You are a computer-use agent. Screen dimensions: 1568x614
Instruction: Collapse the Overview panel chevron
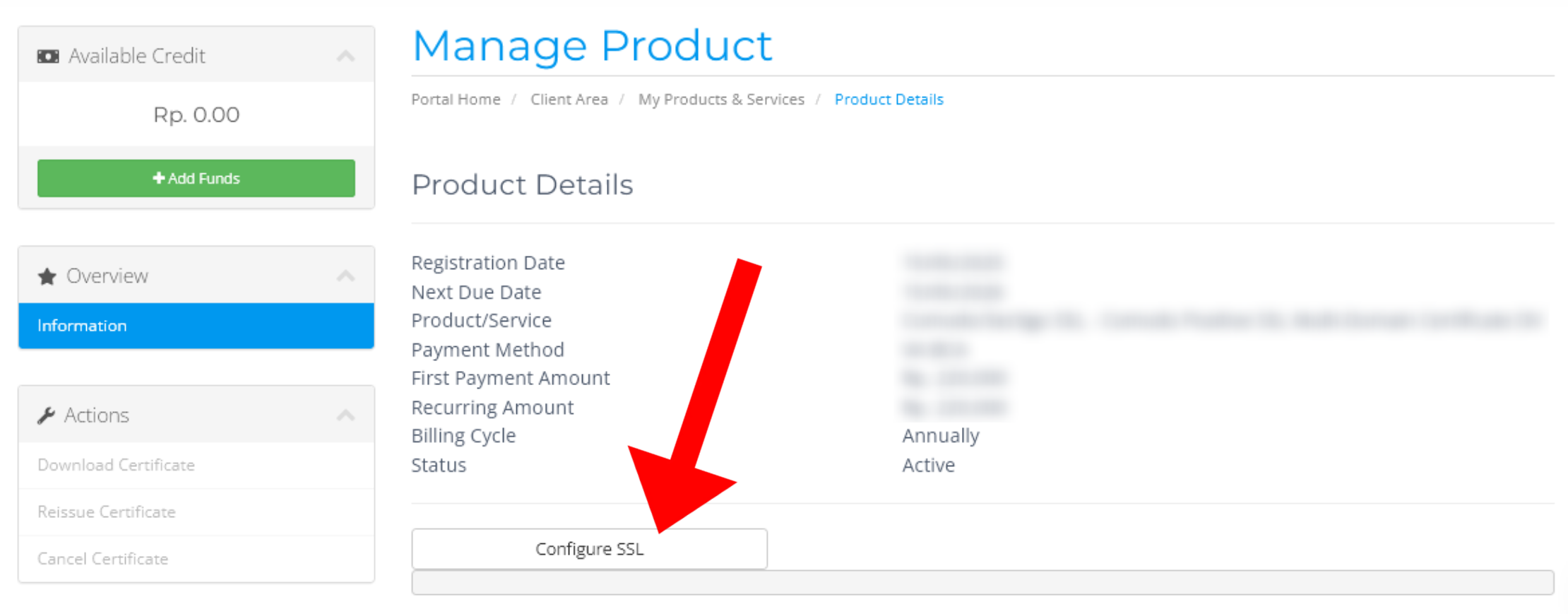pos(345,276)
